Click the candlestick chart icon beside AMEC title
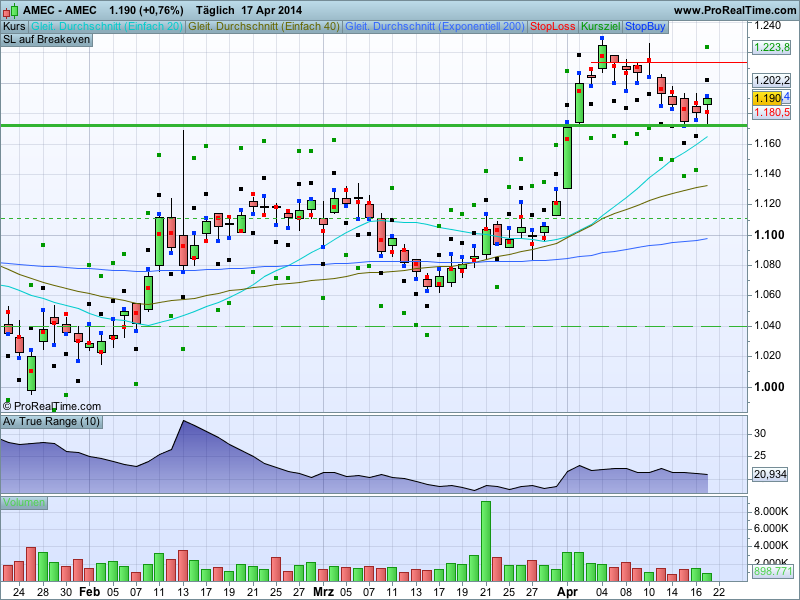Screen dimensions: 800x600 (x=11, y=10)
